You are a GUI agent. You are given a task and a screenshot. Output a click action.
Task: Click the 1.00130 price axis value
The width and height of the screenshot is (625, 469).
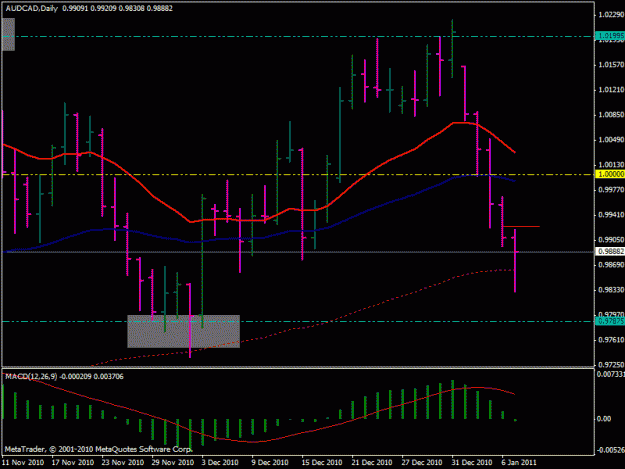pos(611,165)
